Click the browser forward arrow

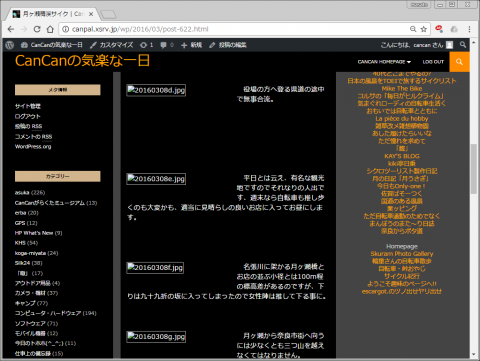tap(24, 29)
